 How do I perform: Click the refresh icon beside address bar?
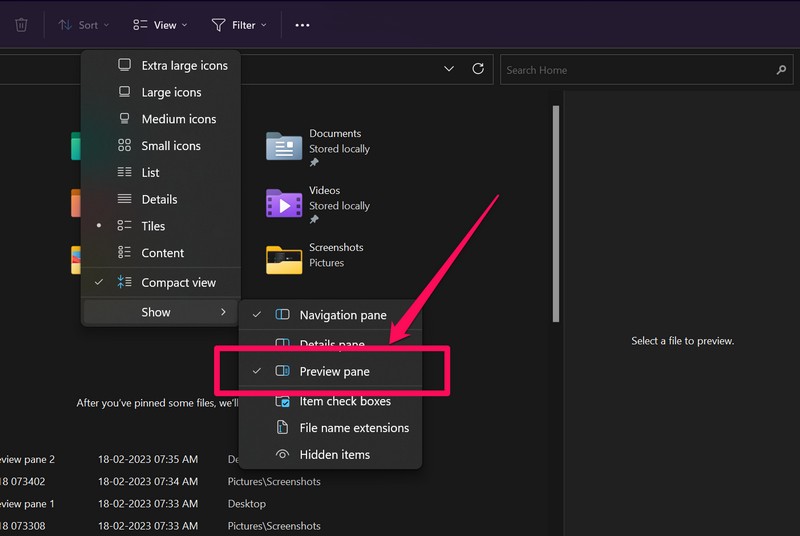click(478, 69)
